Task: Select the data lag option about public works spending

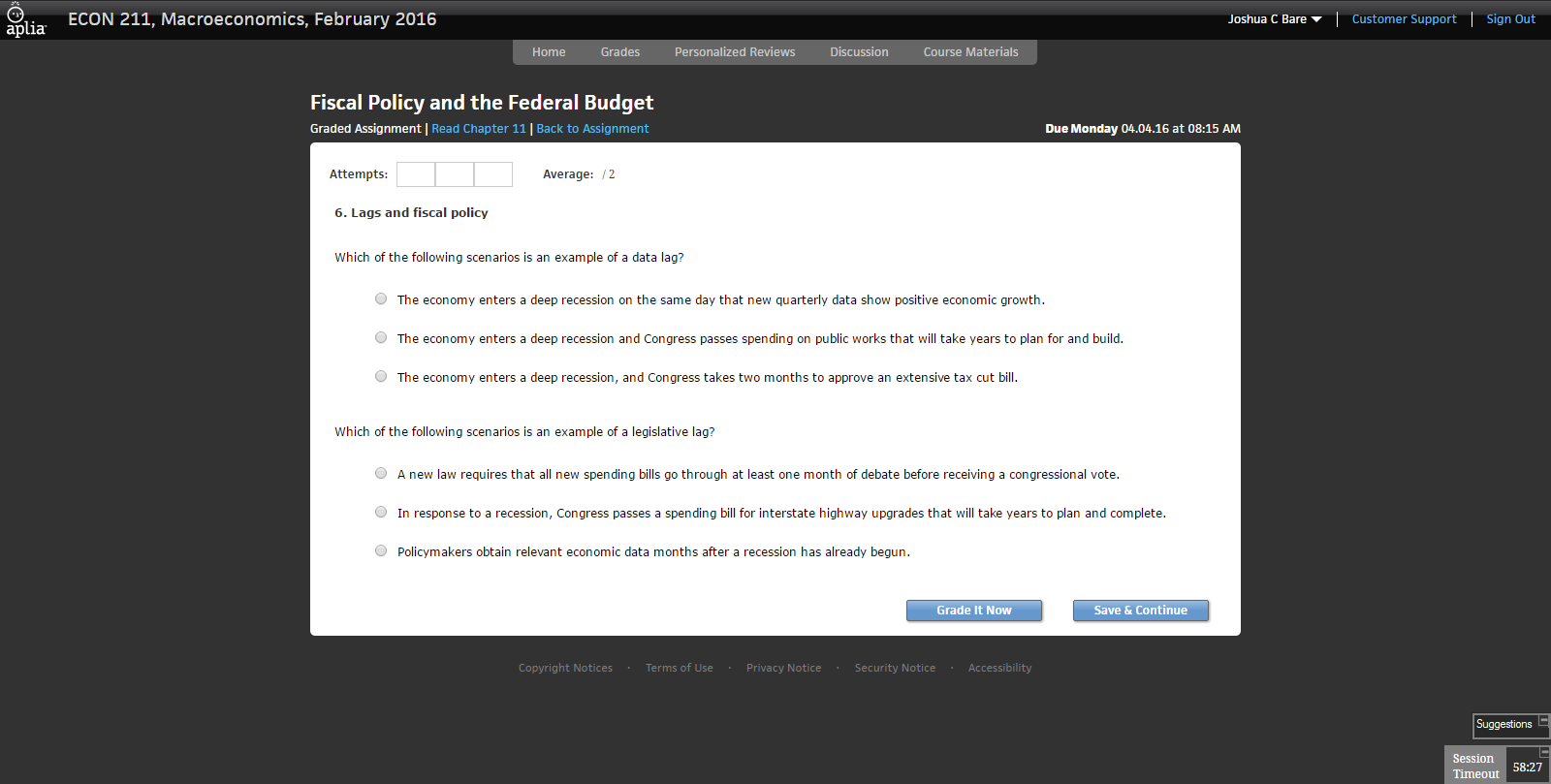Action: [381, 338]
